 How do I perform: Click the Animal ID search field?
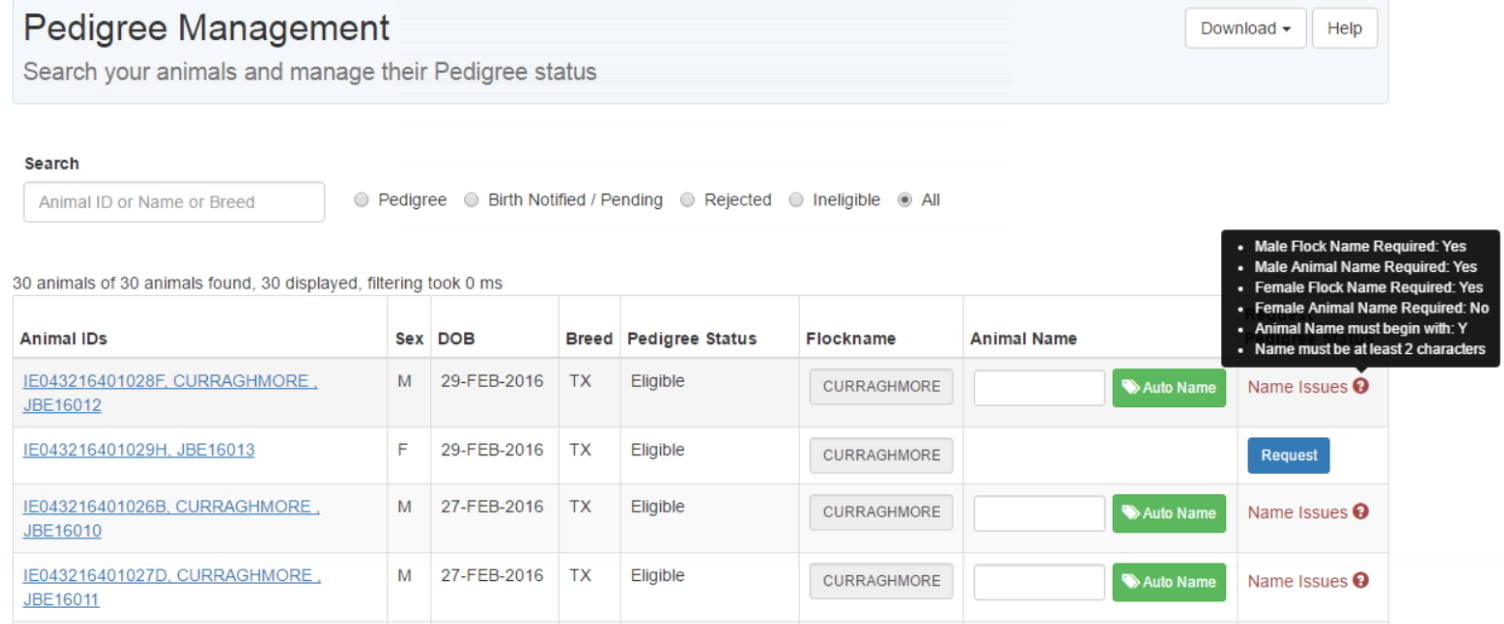174,202
